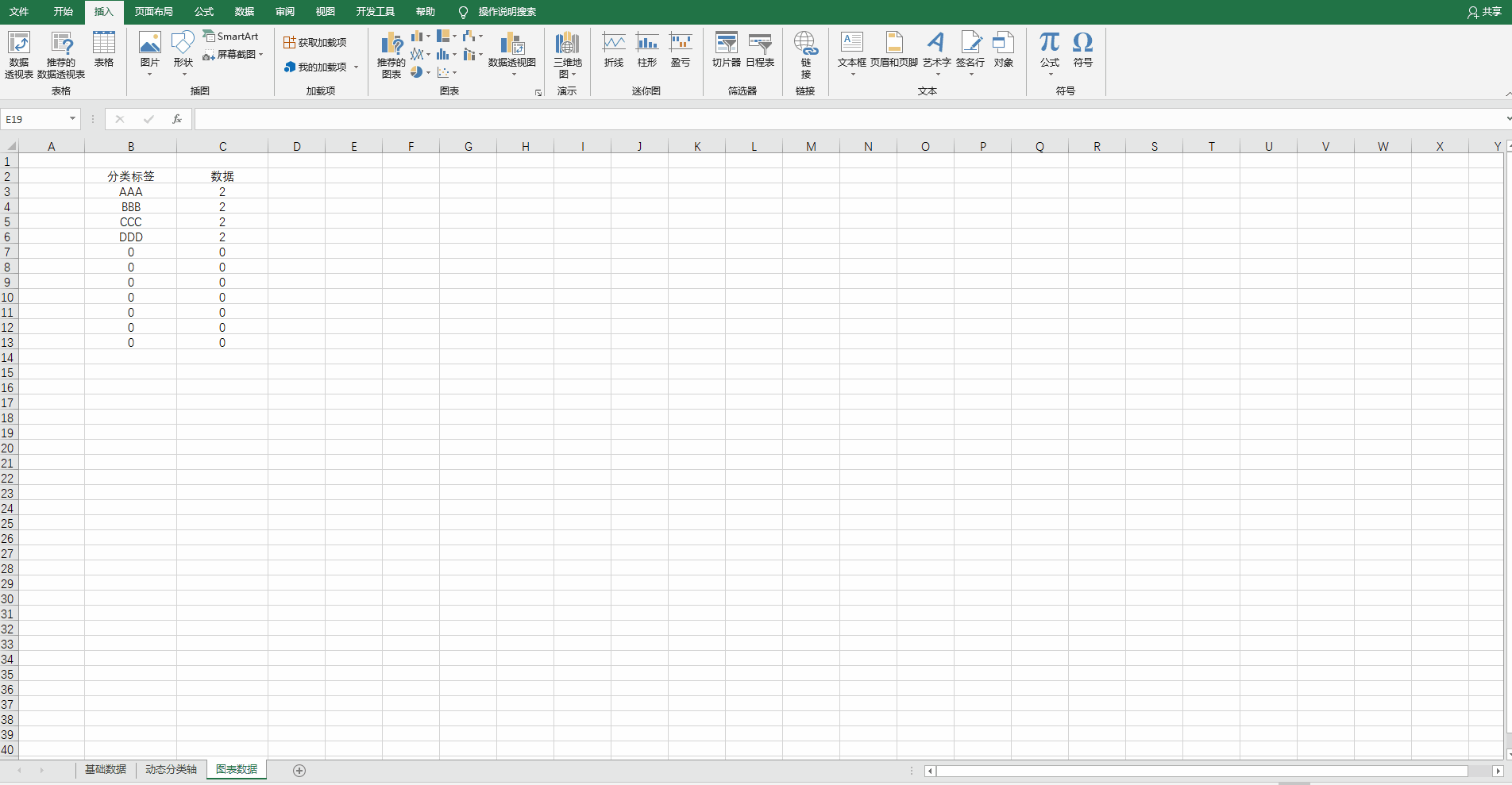Open the 3D Map (三维地图) tool
Viewport: 1512px width, 785px height.
[567, 55]
